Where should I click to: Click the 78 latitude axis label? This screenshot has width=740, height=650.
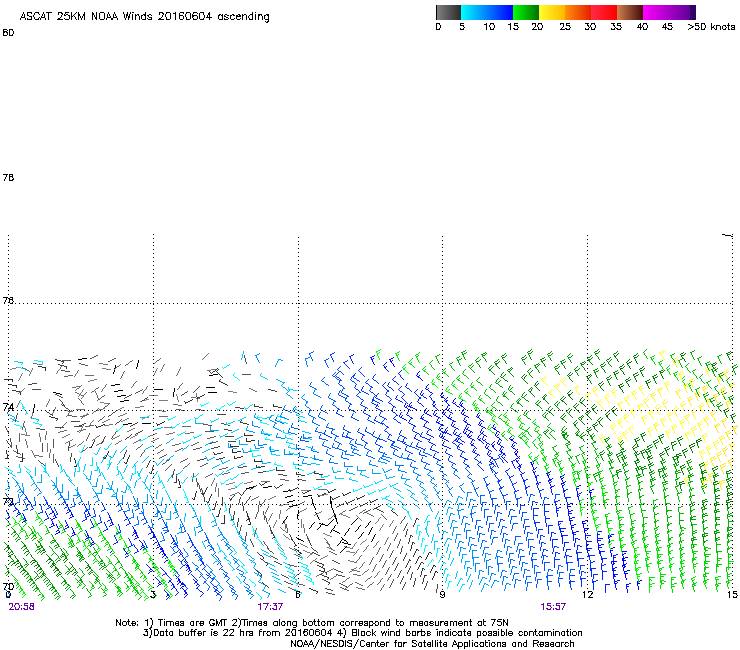point(8,177)
